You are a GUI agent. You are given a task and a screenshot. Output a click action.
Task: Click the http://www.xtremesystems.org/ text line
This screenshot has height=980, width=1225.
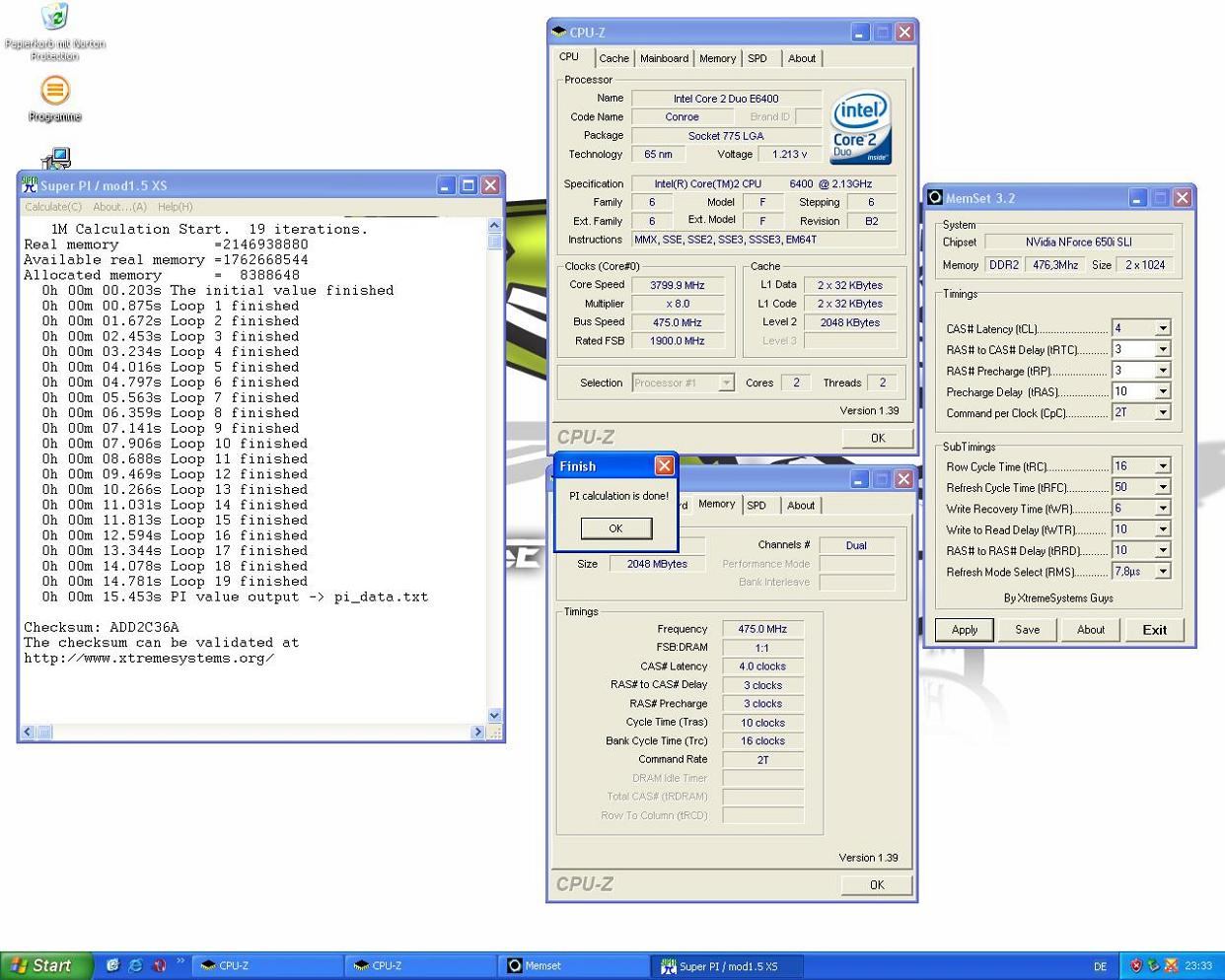tap(149, 658)
